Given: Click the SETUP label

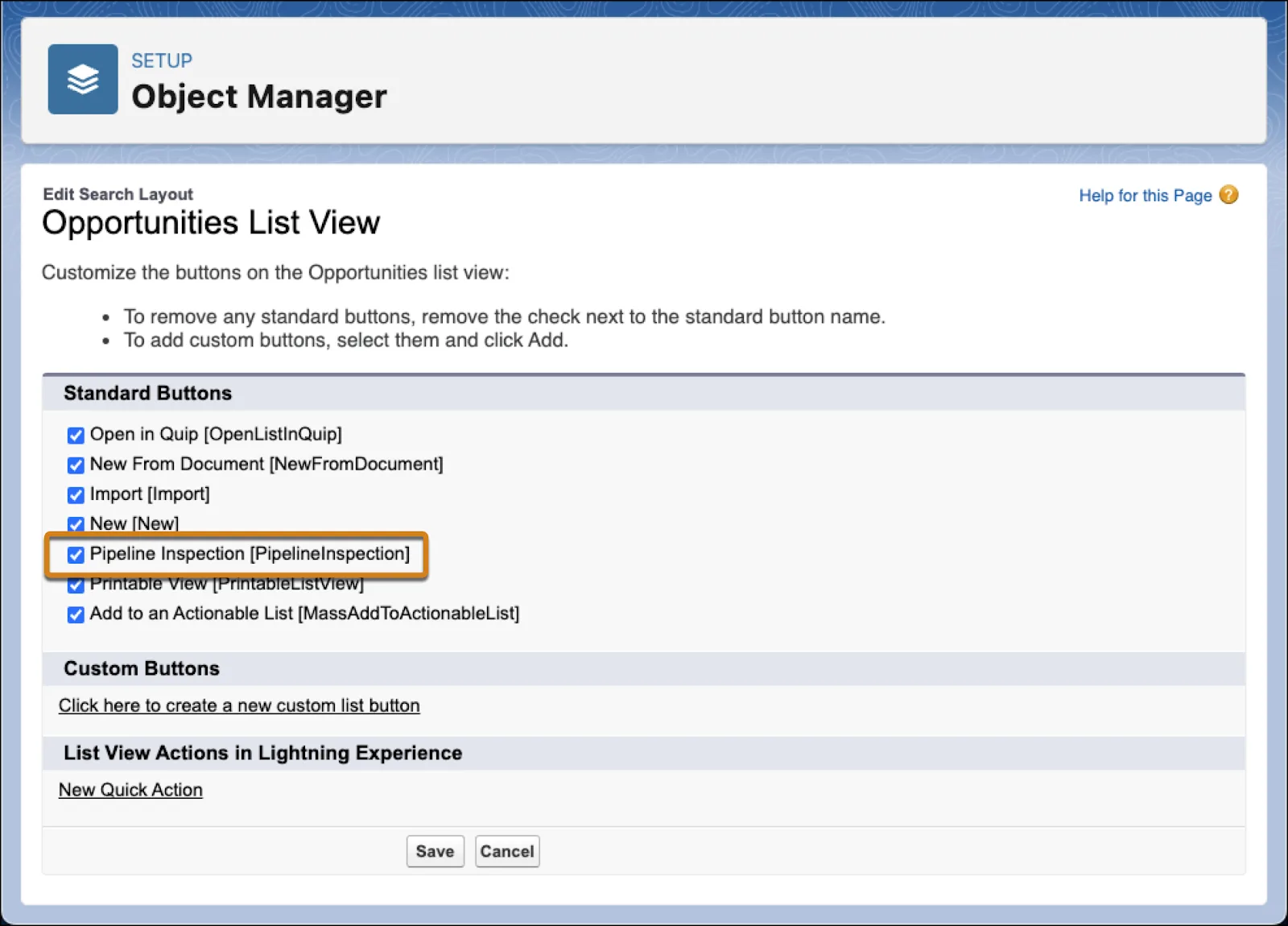Looking at the screenshot, I should [x=162, y=61].
